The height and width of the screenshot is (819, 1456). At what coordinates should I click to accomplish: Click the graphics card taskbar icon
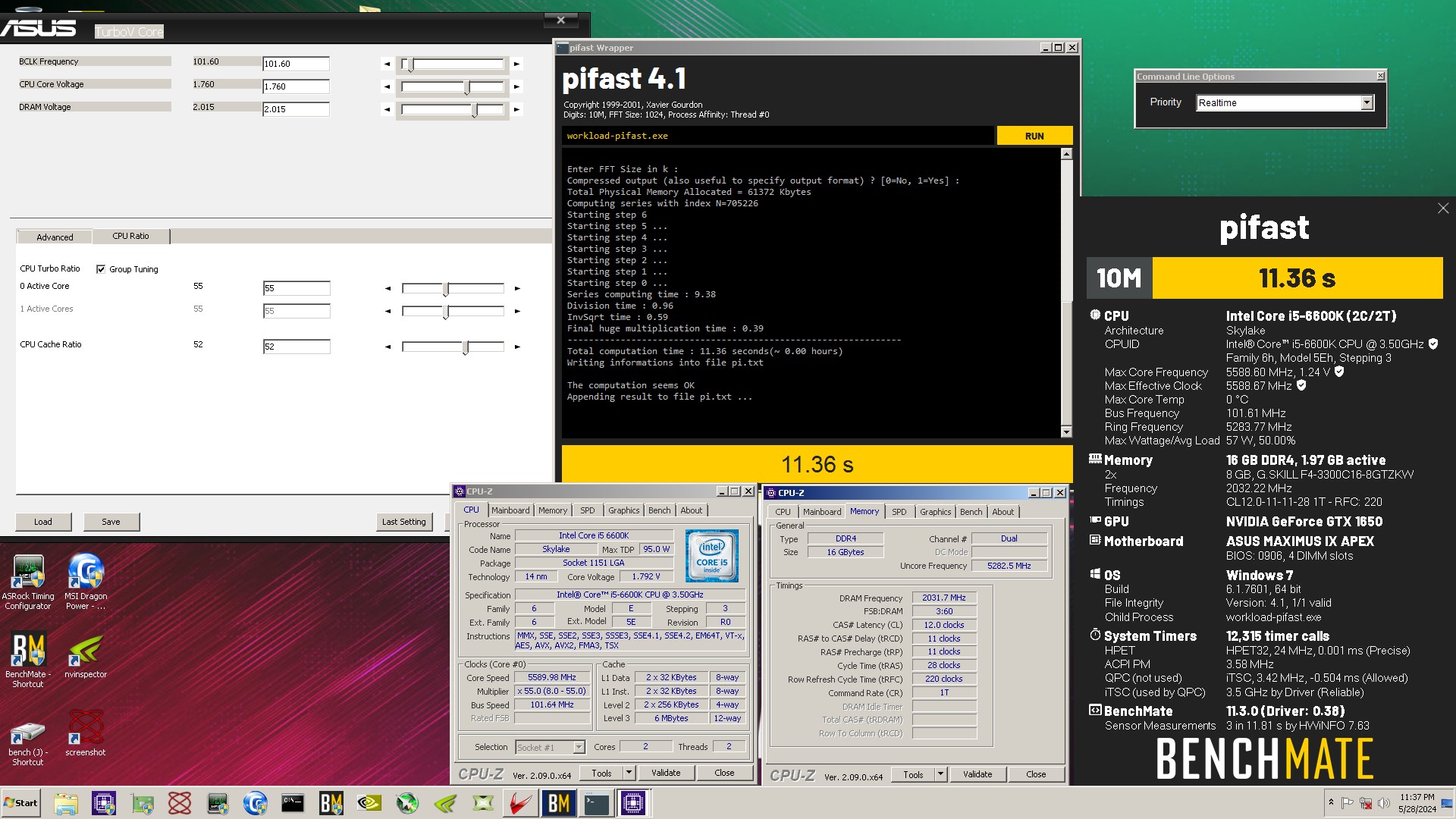(142, 803)
